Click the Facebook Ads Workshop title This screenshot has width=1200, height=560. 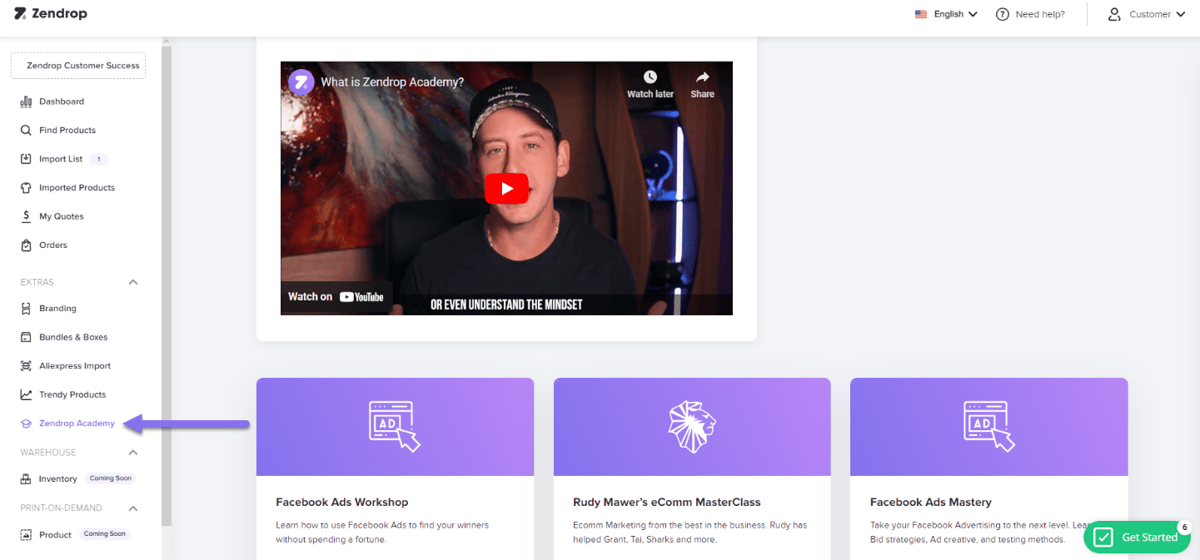[x=342, y=502]
